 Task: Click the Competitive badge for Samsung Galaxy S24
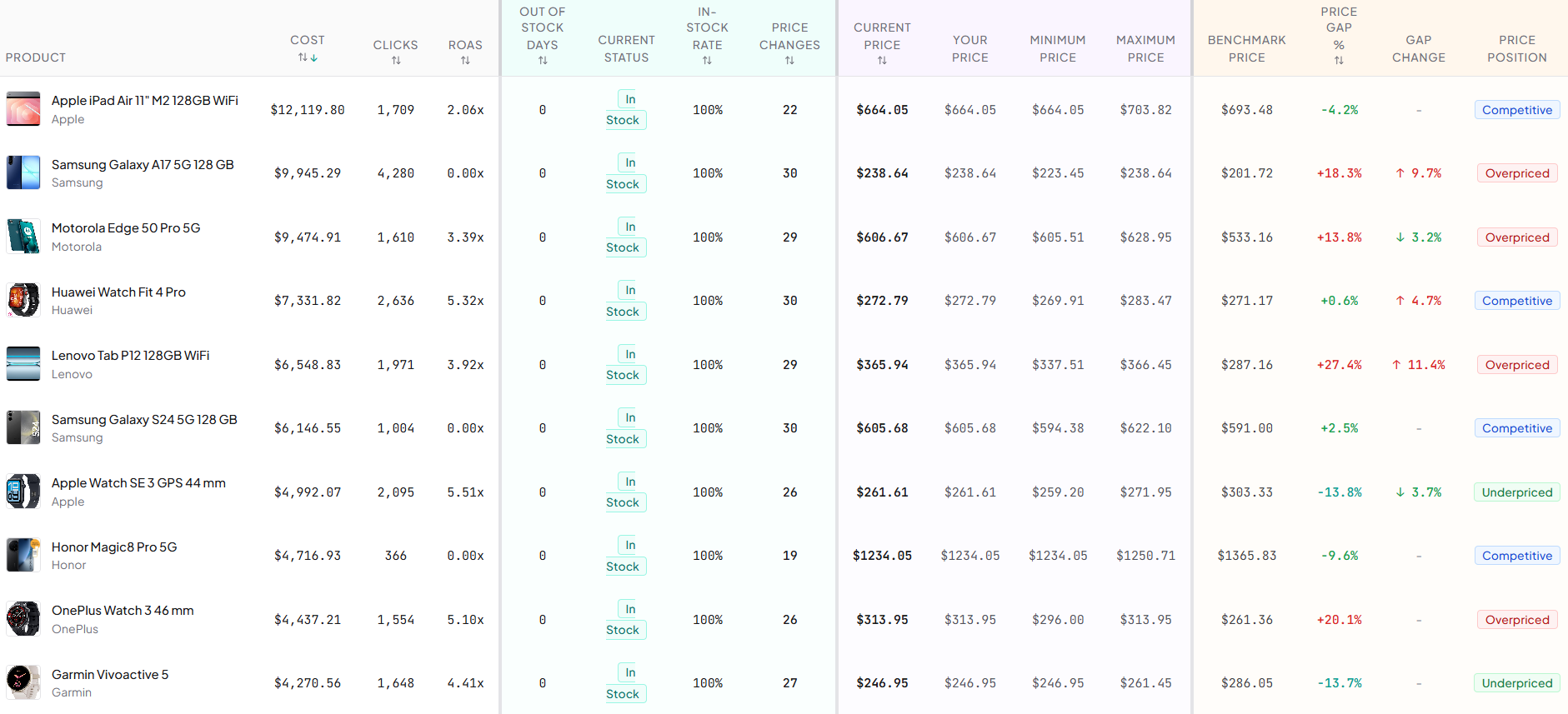(1516, 427)
